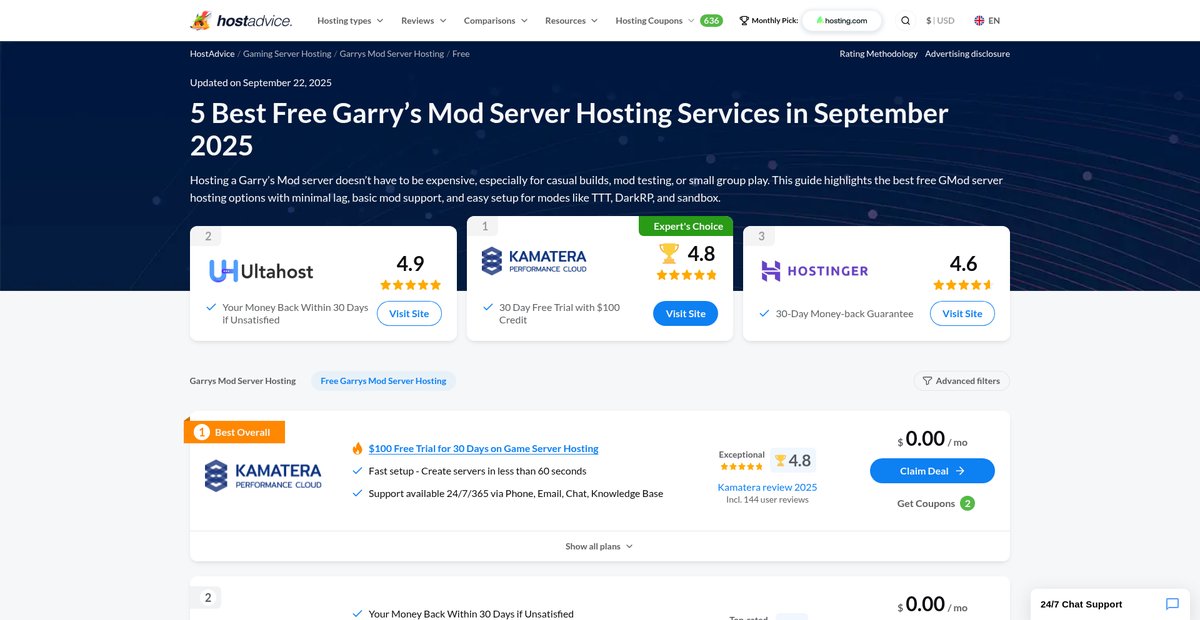Viewport: 1200px width, 620px height.
Task: Click the Ultahost logo in top card
Action: point(261,271)
